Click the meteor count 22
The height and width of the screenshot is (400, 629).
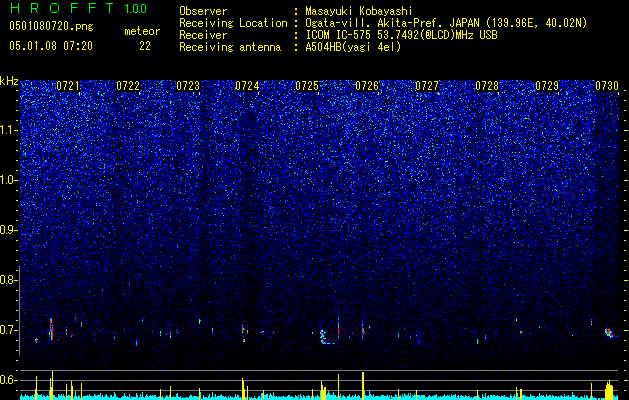click(145, 46)
